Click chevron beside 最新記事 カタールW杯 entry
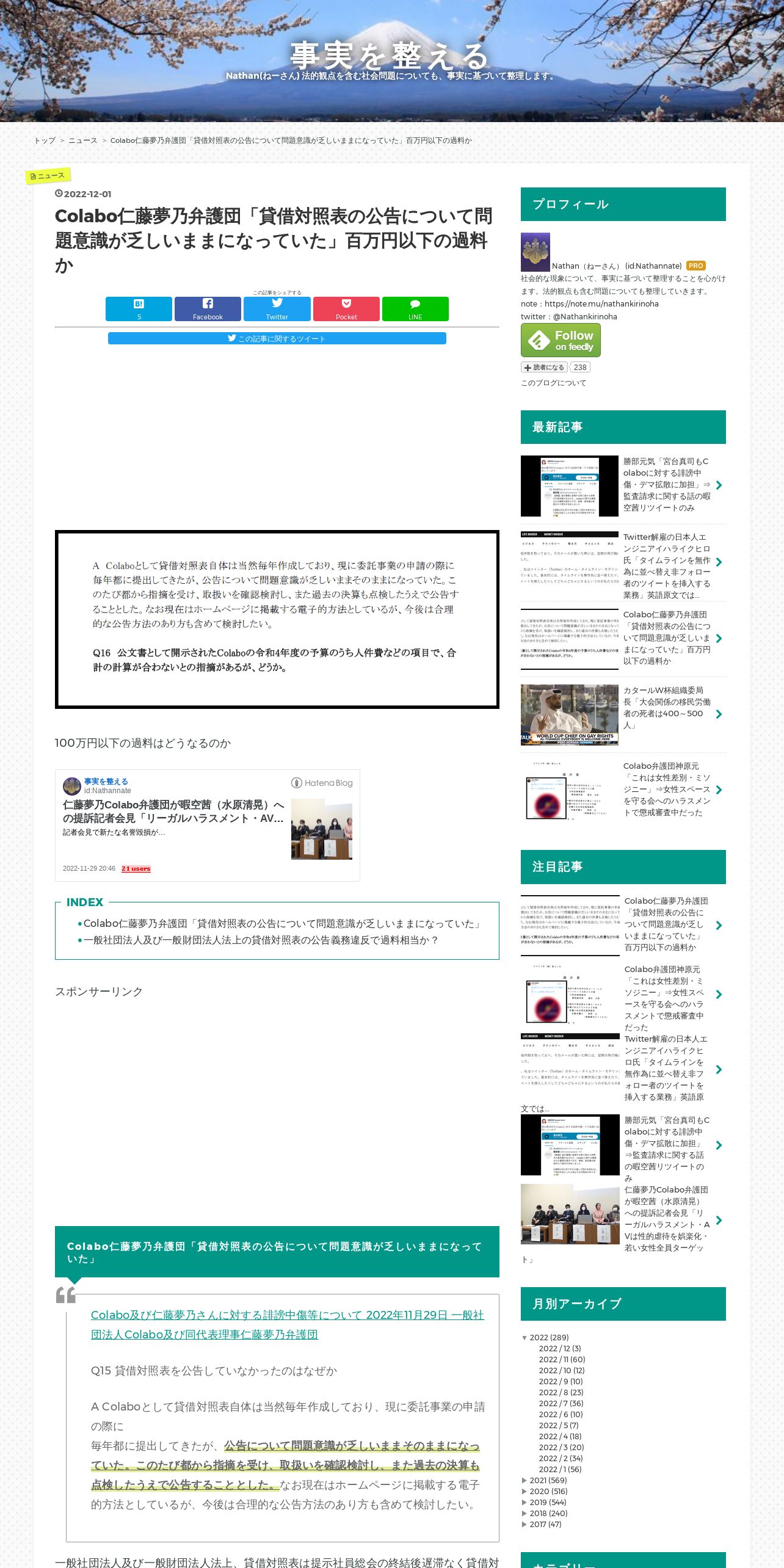Screen dimensions: 784x1568 coord(719,714)
